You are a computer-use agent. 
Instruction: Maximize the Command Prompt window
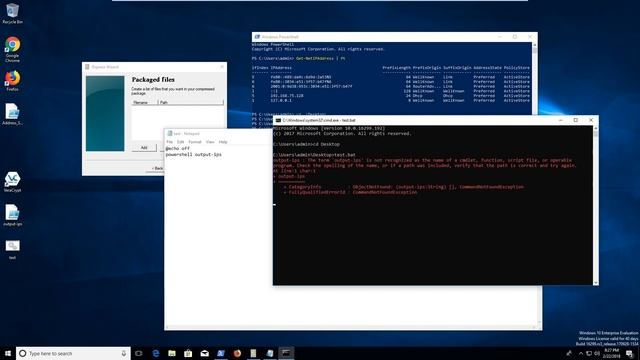click(x=576, y=120)
